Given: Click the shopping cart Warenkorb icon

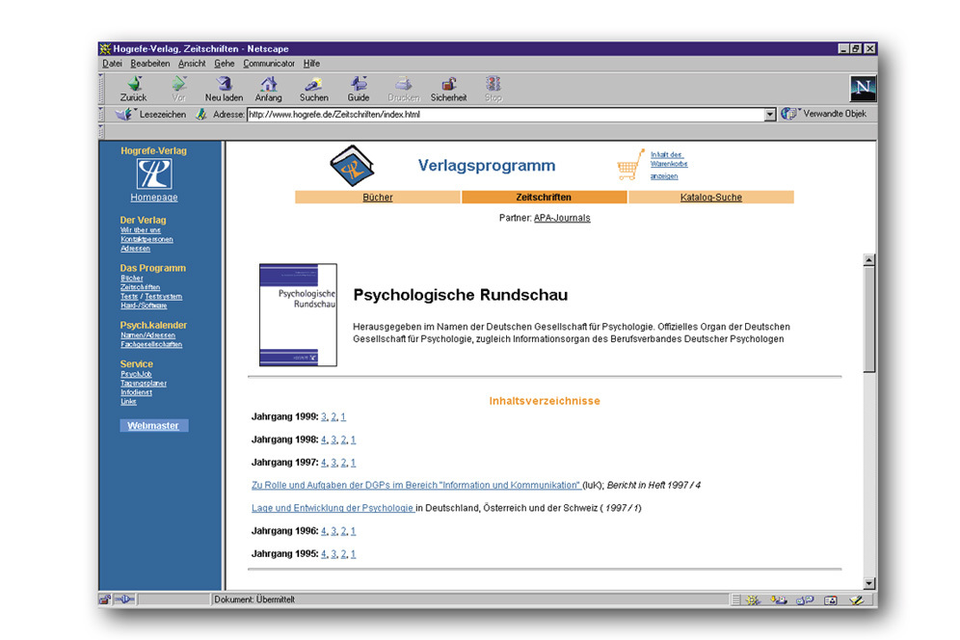Looking at the screenshot, I should point(630,165).
